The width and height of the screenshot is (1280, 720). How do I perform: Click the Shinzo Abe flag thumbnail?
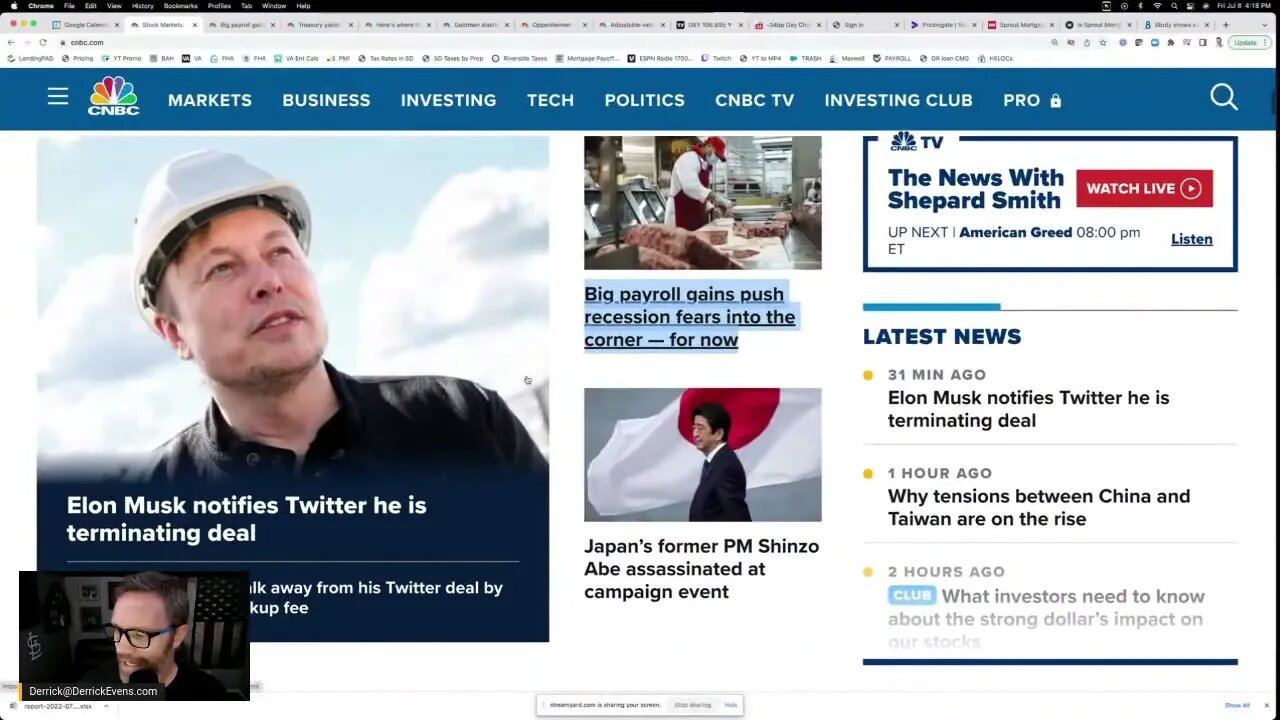(703, 454)
